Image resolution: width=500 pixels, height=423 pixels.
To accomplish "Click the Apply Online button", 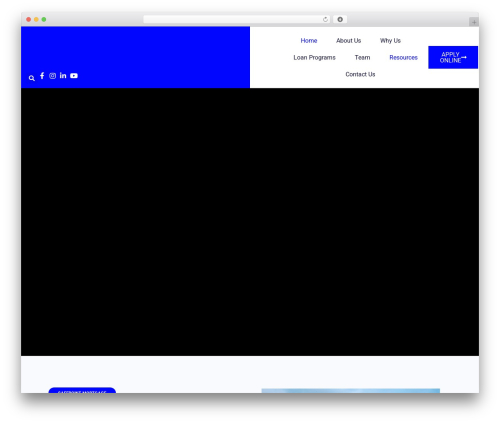I will pyautogui.click(x=453, y=57).
